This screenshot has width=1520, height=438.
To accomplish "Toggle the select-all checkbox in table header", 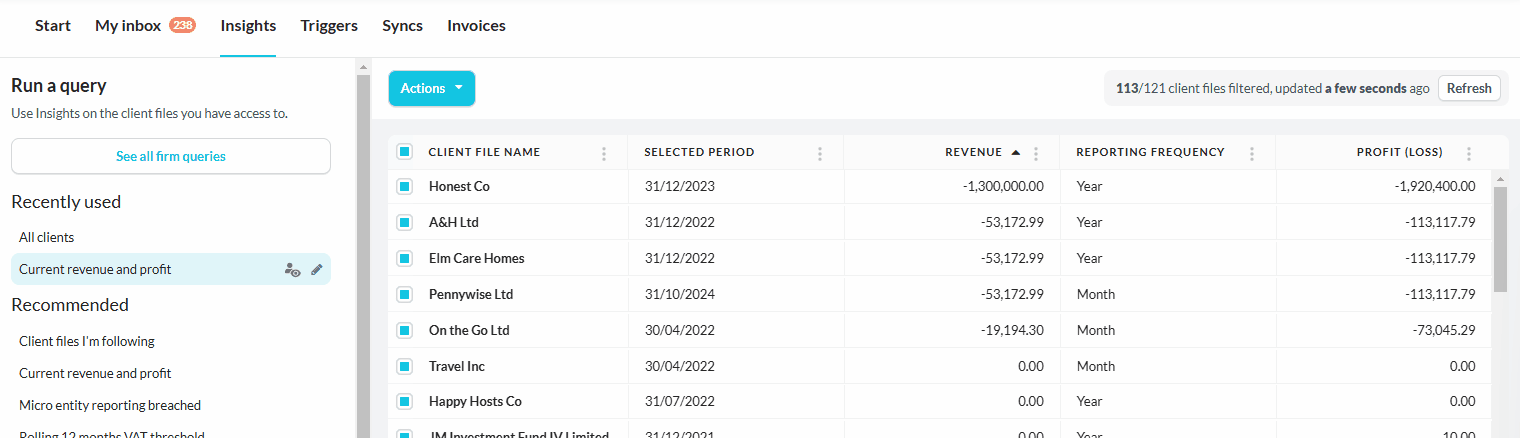I will (404, 152).
